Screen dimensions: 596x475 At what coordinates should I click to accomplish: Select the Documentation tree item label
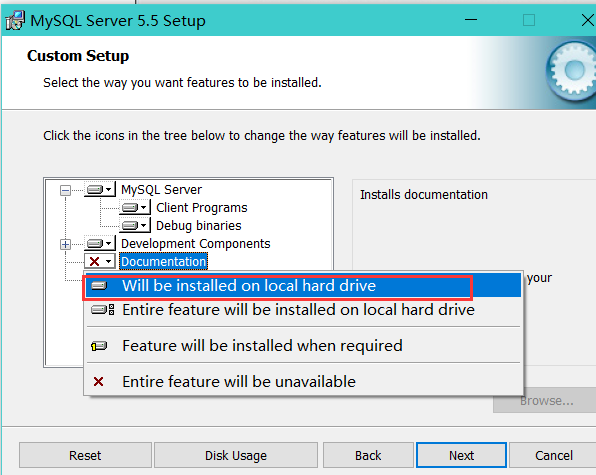163,261
